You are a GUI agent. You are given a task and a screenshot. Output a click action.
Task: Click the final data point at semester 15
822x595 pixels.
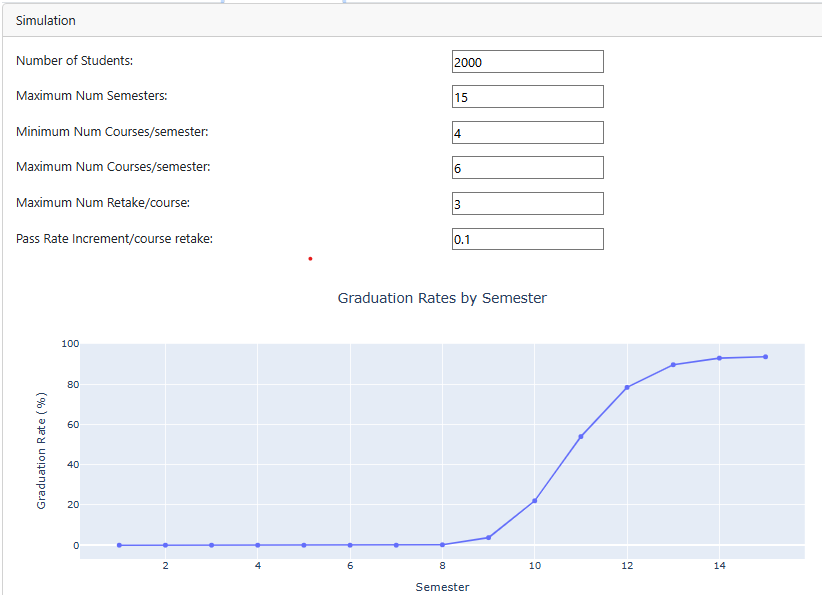coord(765,357)
